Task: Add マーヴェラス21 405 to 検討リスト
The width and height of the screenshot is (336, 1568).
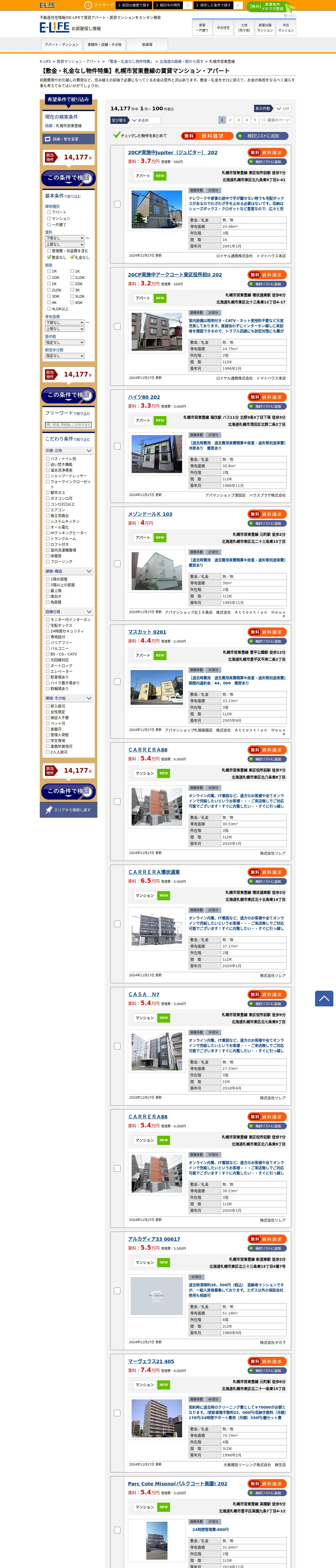Action: (268, 1371)
